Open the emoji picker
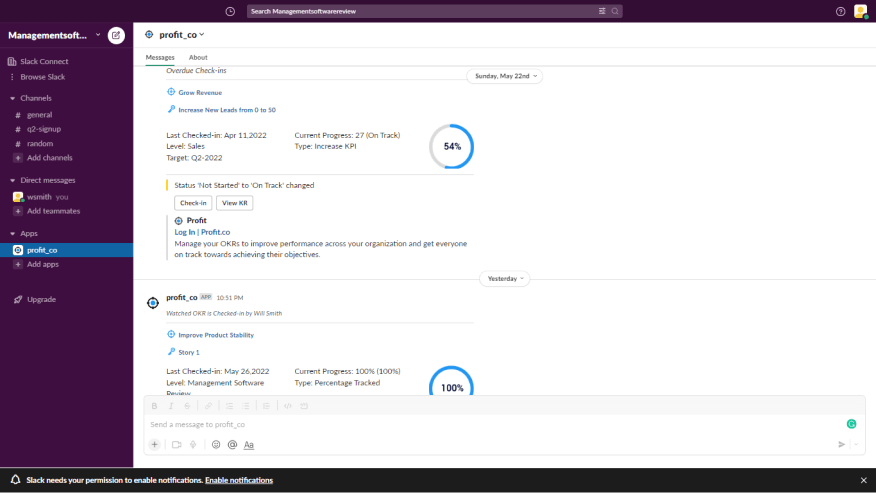876x493 pixels. click(x=216, y=444)
